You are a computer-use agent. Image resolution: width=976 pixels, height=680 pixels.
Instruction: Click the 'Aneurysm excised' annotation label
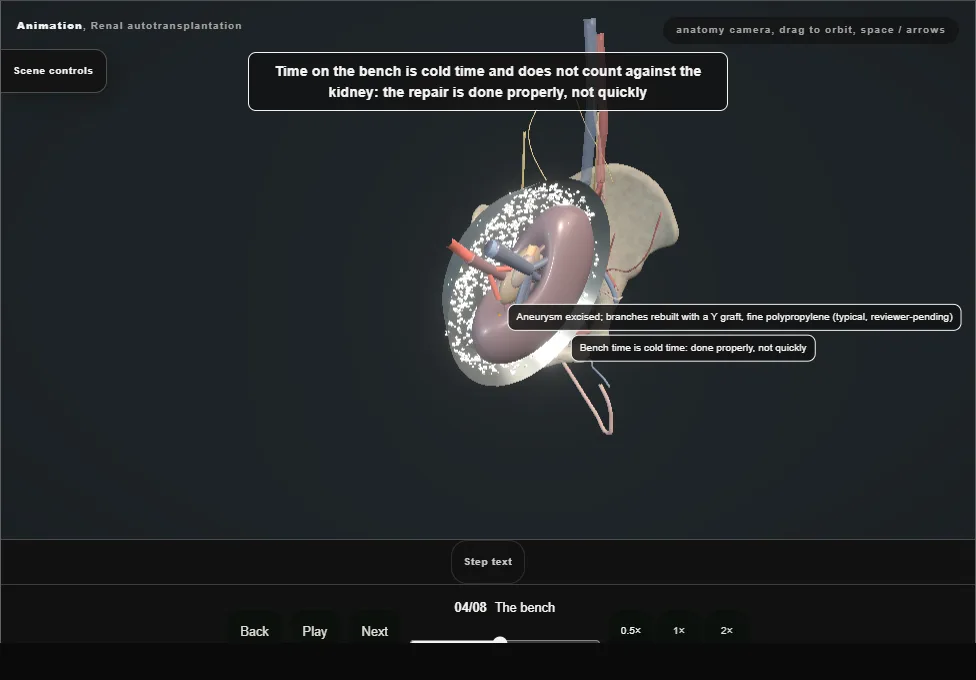click(x=734, y=317)
